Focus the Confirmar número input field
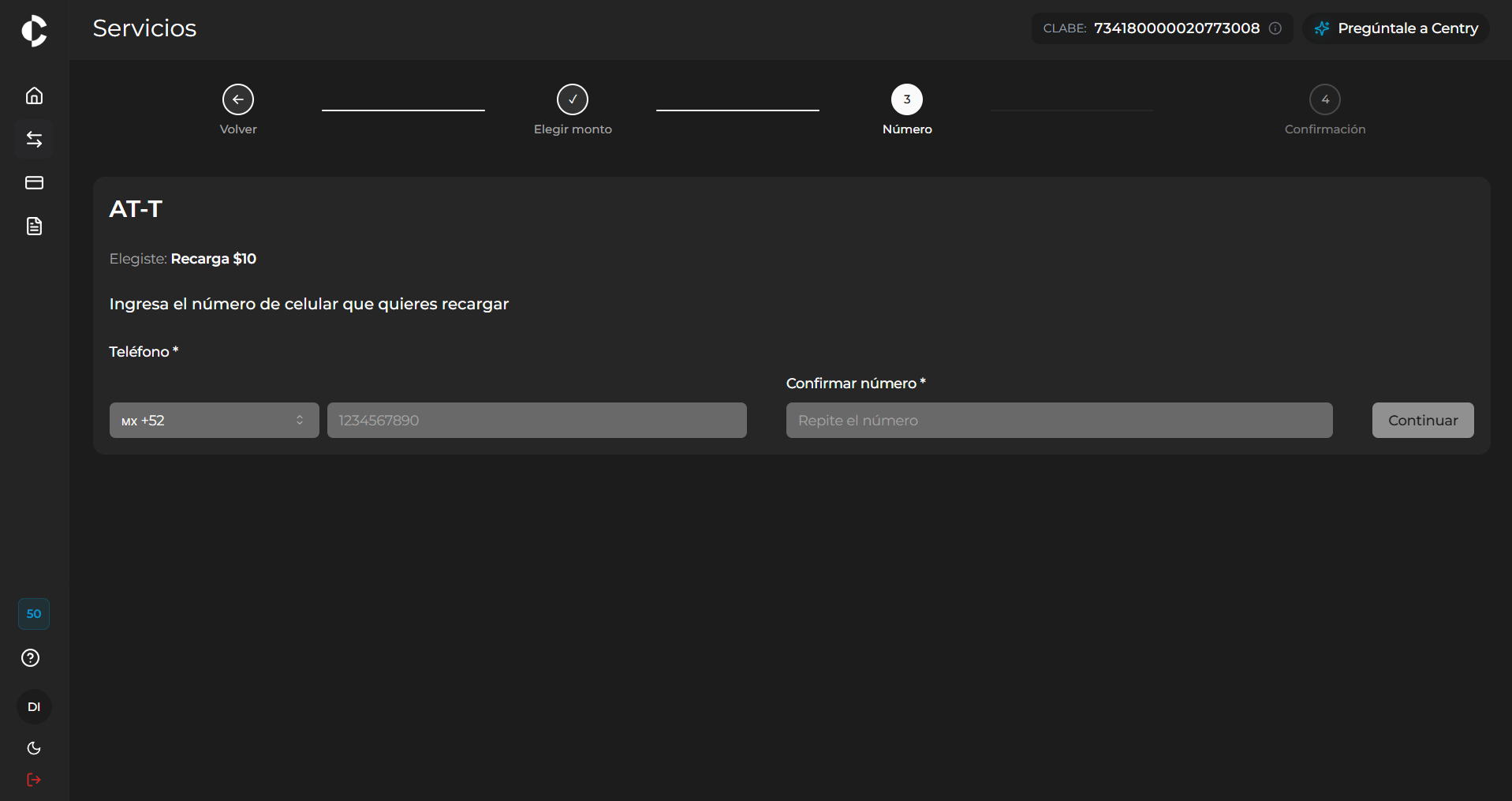The height and width of the screenshot is (801, 1512). 1059,421
